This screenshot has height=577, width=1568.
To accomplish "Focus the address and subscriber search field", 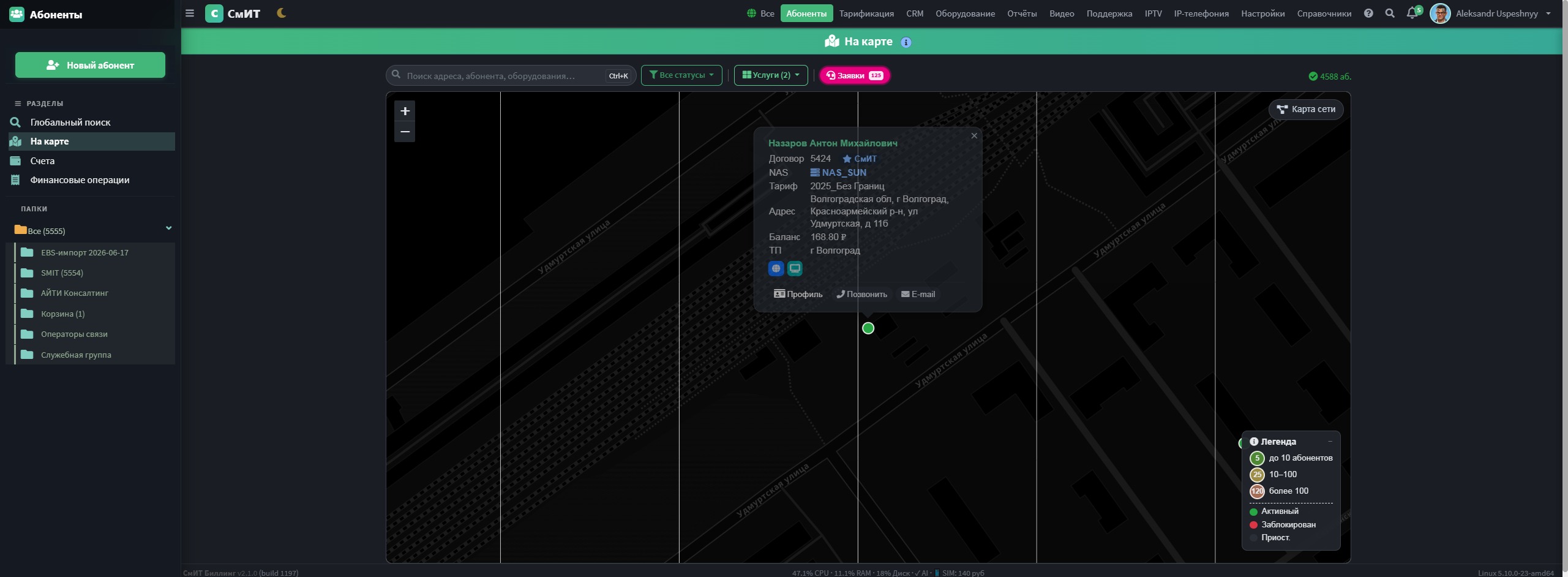I will [x=511, y=75].
